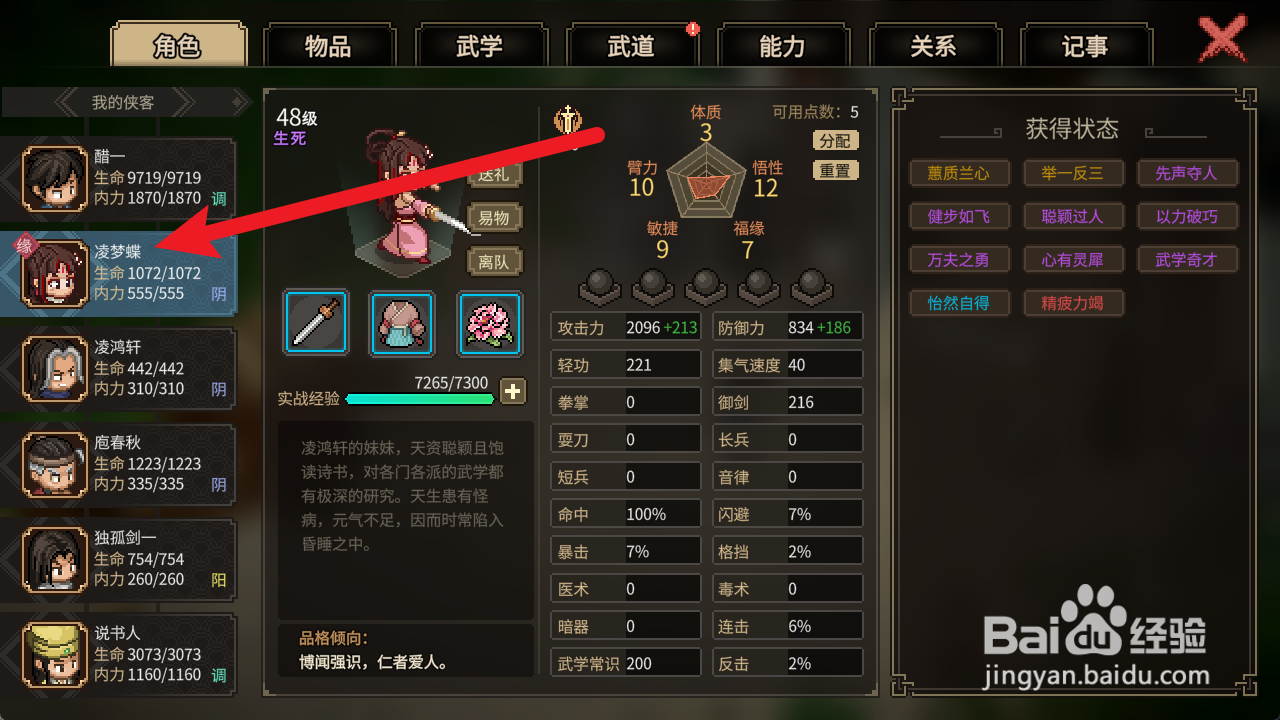Click the golden sword emblem icon
Image resolution: width=1280 pixels, height=720 pixels.
[x=567, y=120]
